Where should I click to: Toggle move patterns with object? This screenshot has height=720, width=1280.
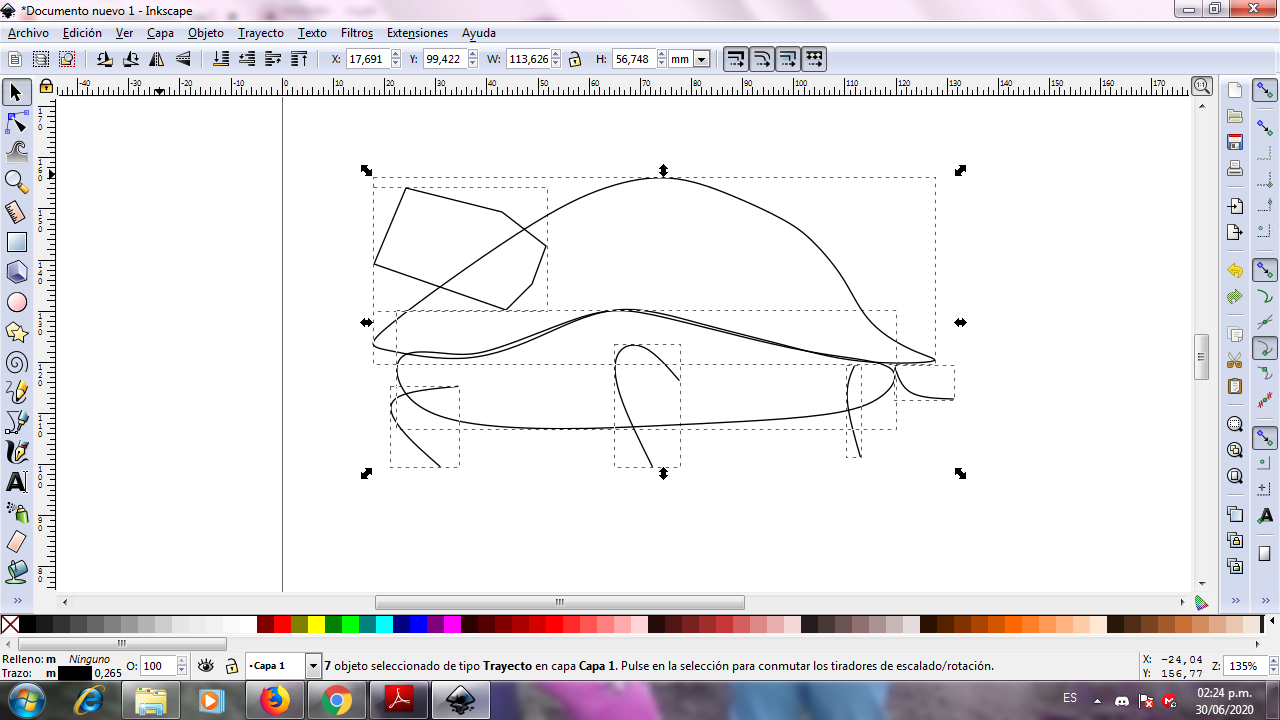coord(814,59)
